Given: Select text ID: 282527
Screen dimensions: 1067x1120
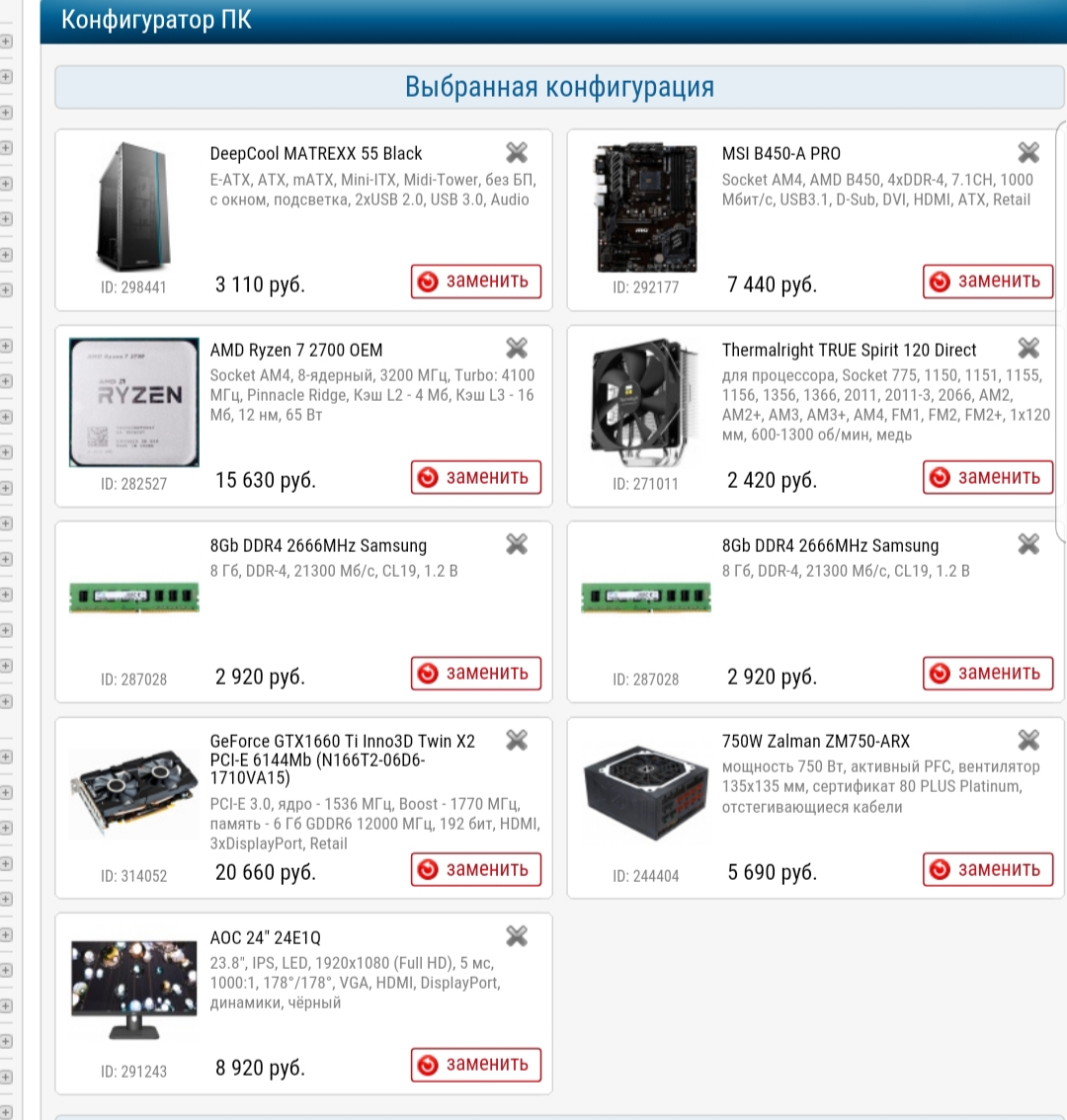Looking at the screenshot, I should (x=133, y=484).
